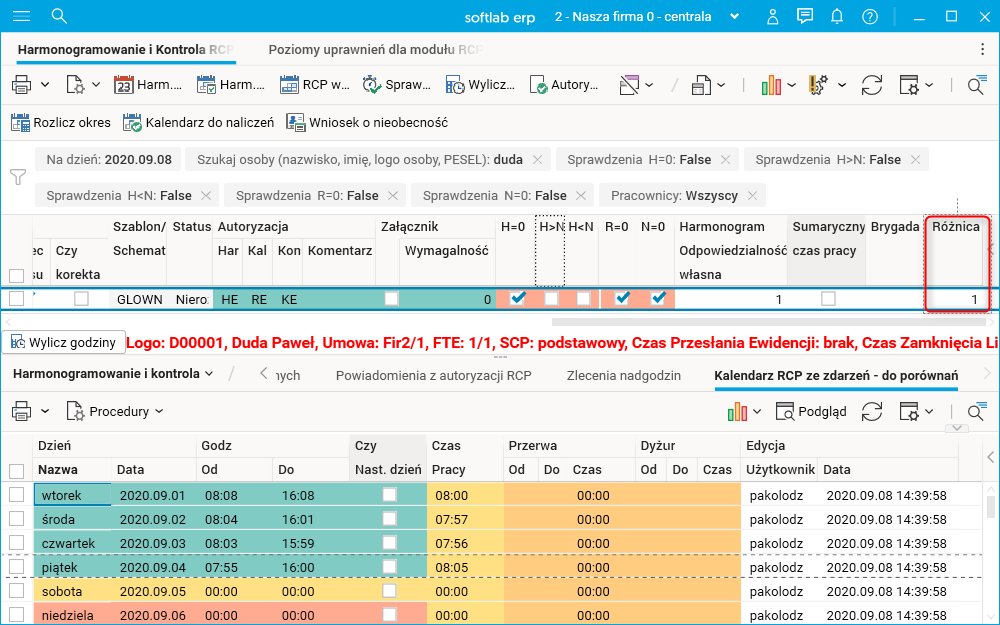
Task: Click Rozlicz okres button
Action: coord(60,123)
